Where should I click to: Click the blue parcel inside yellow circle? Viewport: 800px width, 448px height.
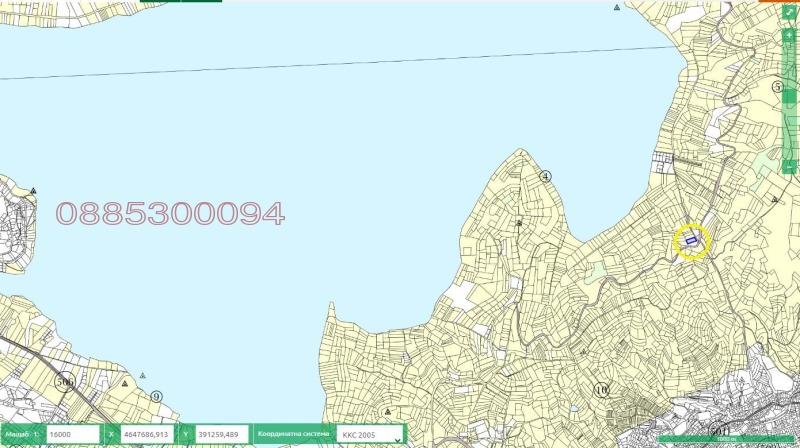pyautogui.click(x=690, y=241)
